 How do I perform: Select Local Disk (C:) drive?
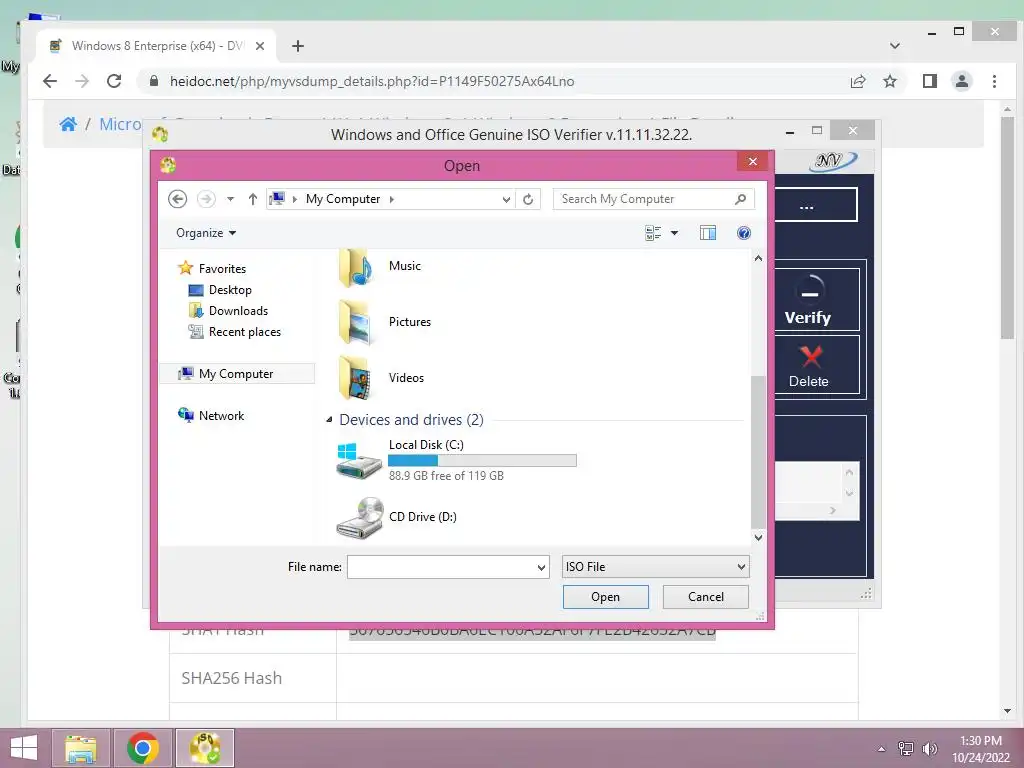click(457, 460)
